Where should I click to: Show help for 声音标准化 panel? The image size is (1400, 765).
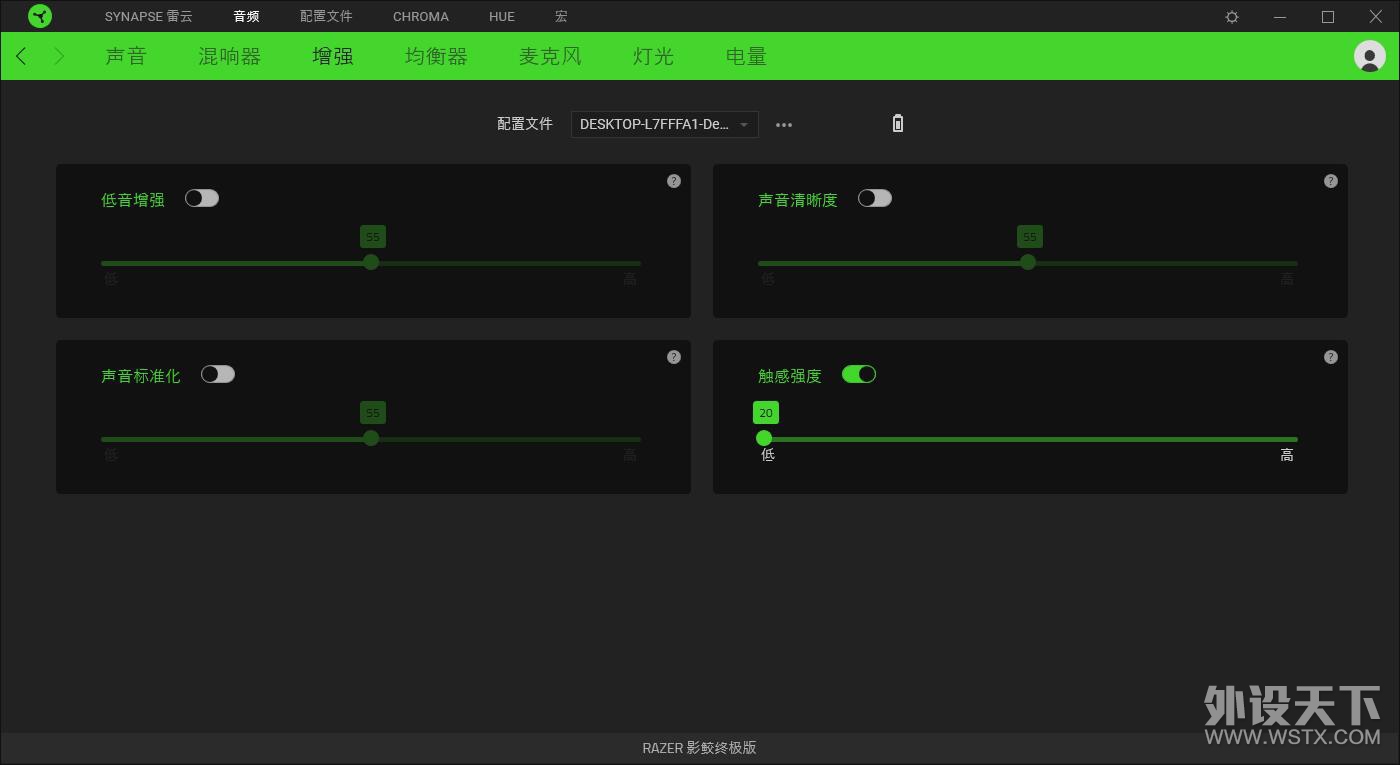click(674, 357)
